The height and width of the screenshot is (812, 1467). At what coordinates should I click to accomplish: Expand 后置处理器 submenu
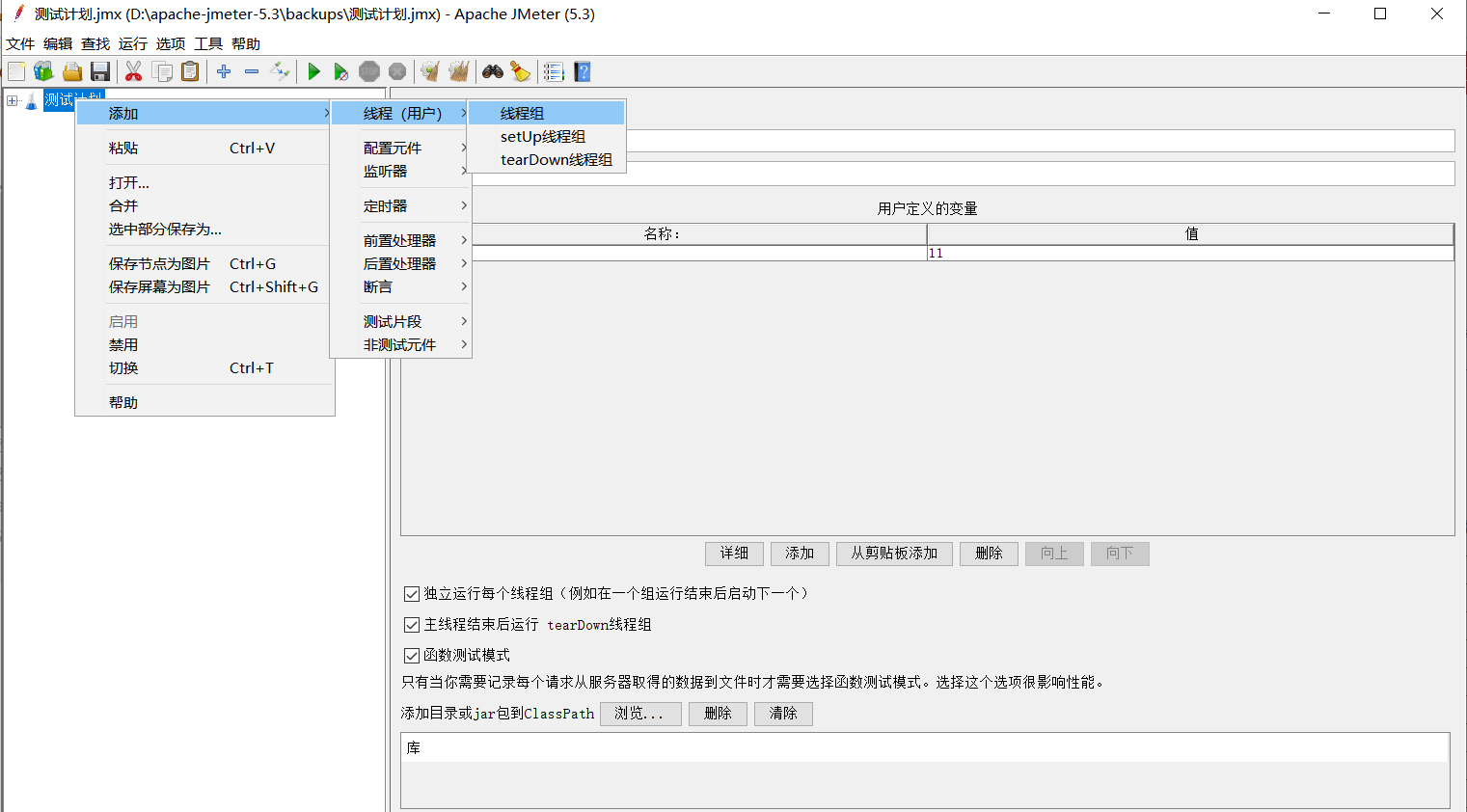[x=401, y=263]
